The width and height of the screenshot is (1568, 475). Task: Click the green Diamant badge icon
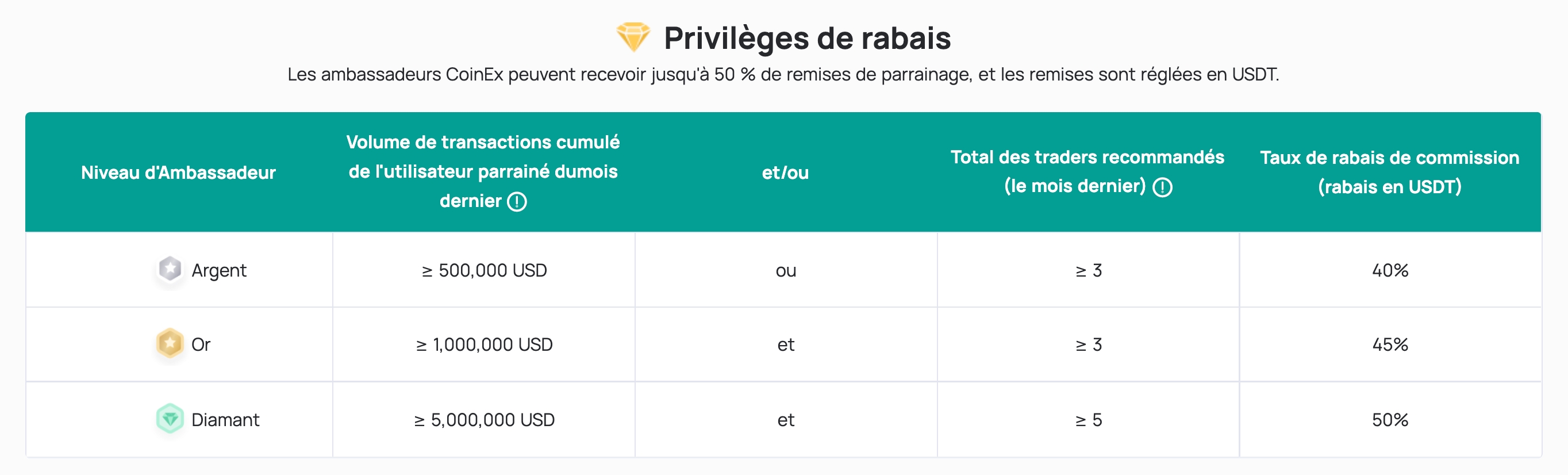pos(170,419)
